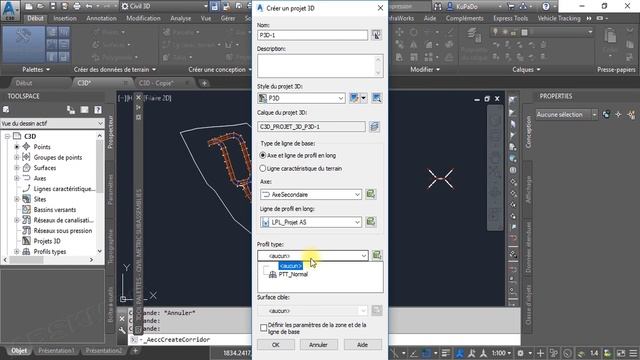Click the search binoculars icon in title bar

tap(438, 6)
